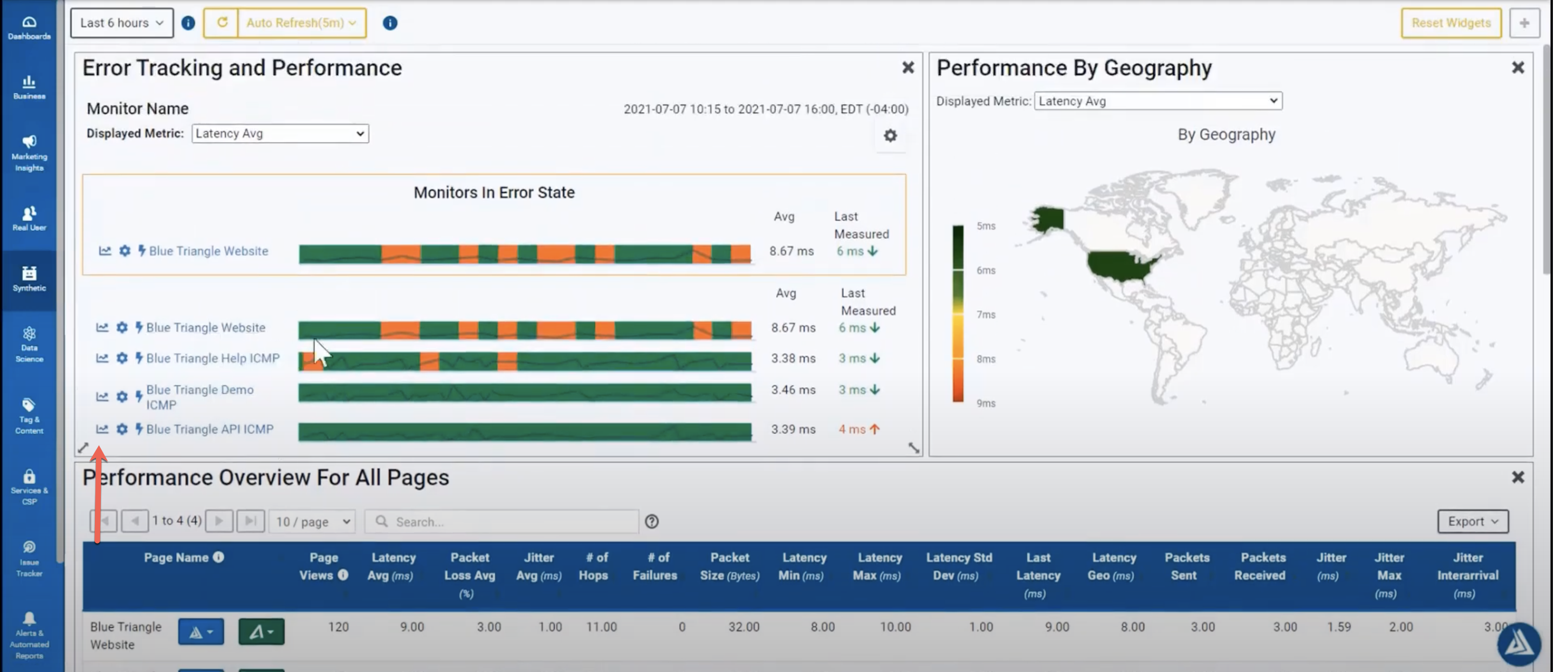Open Alerts & Automated Reports in the sidebar
Viewport: 1568px width, 672px height.
click(x=29, y=635)
